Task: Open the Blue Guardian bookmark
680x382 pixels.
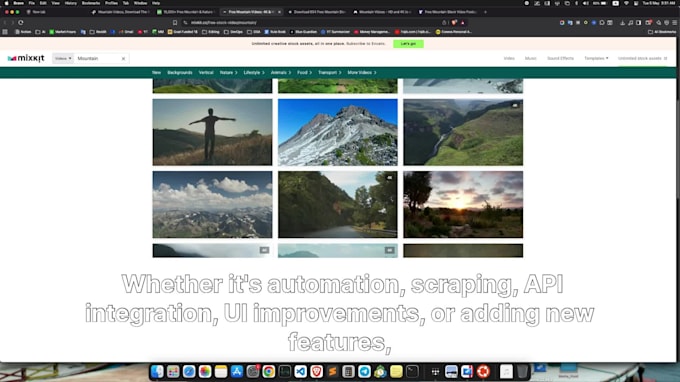Action: pos(304,32)
